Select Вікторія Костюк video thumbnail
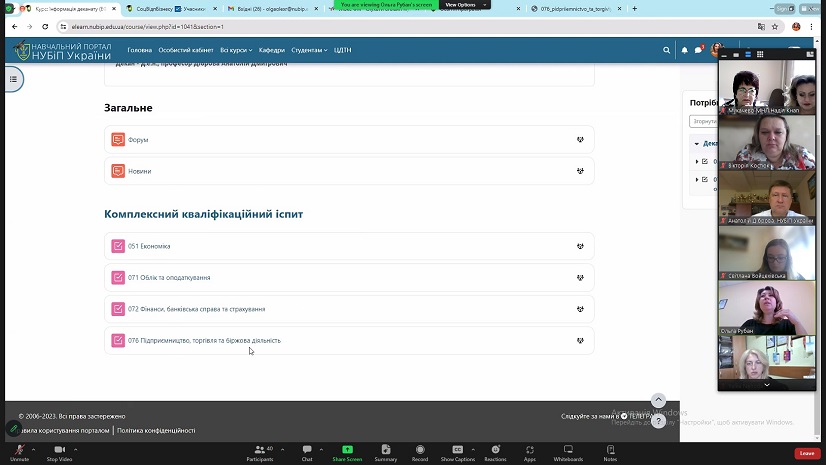The image size is (826, 465). pyautogui.click(x=767, y=143)
